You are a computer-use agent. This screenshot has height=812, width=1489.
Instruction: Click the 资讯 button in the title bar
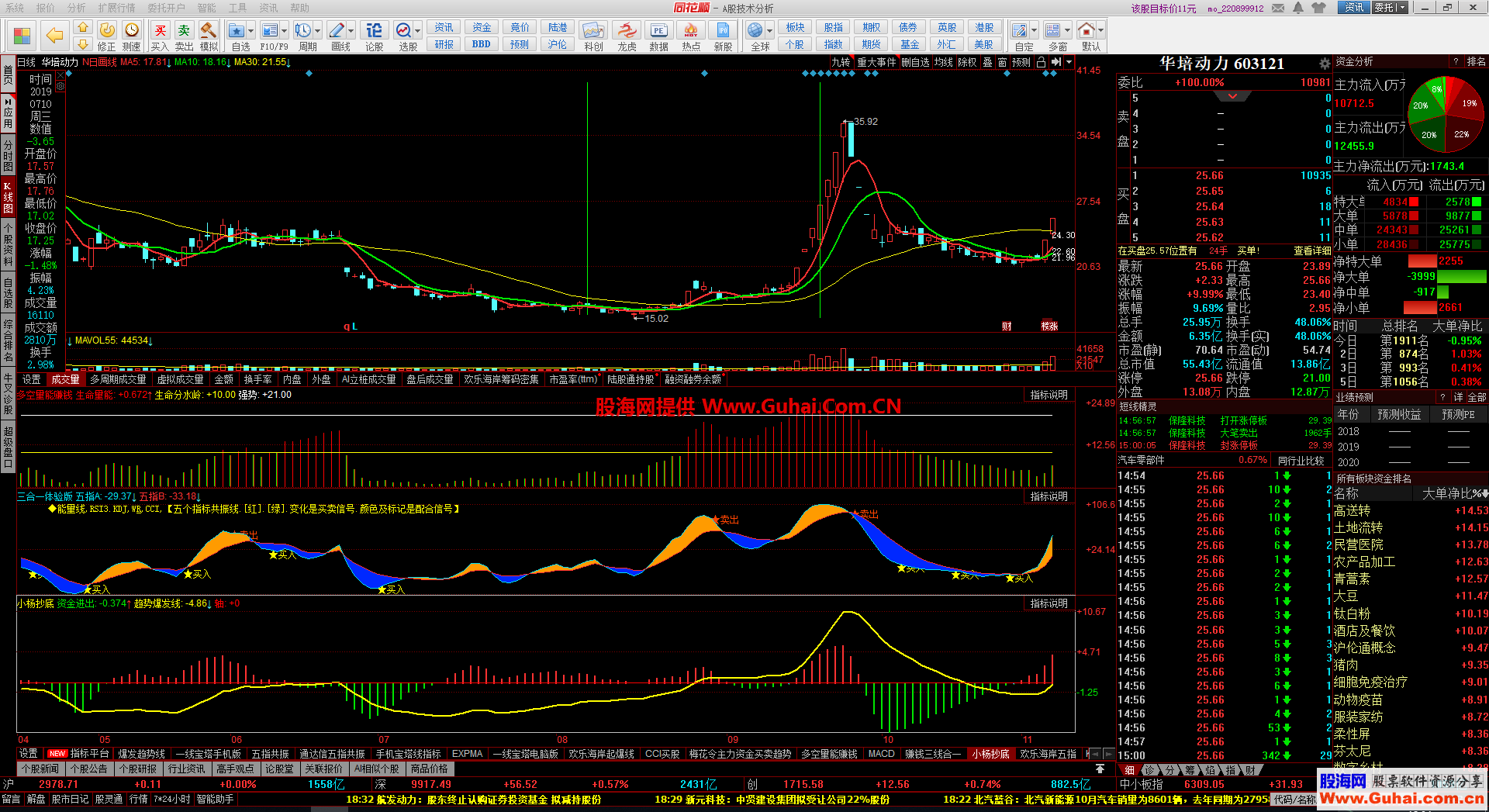[1354, 8]
